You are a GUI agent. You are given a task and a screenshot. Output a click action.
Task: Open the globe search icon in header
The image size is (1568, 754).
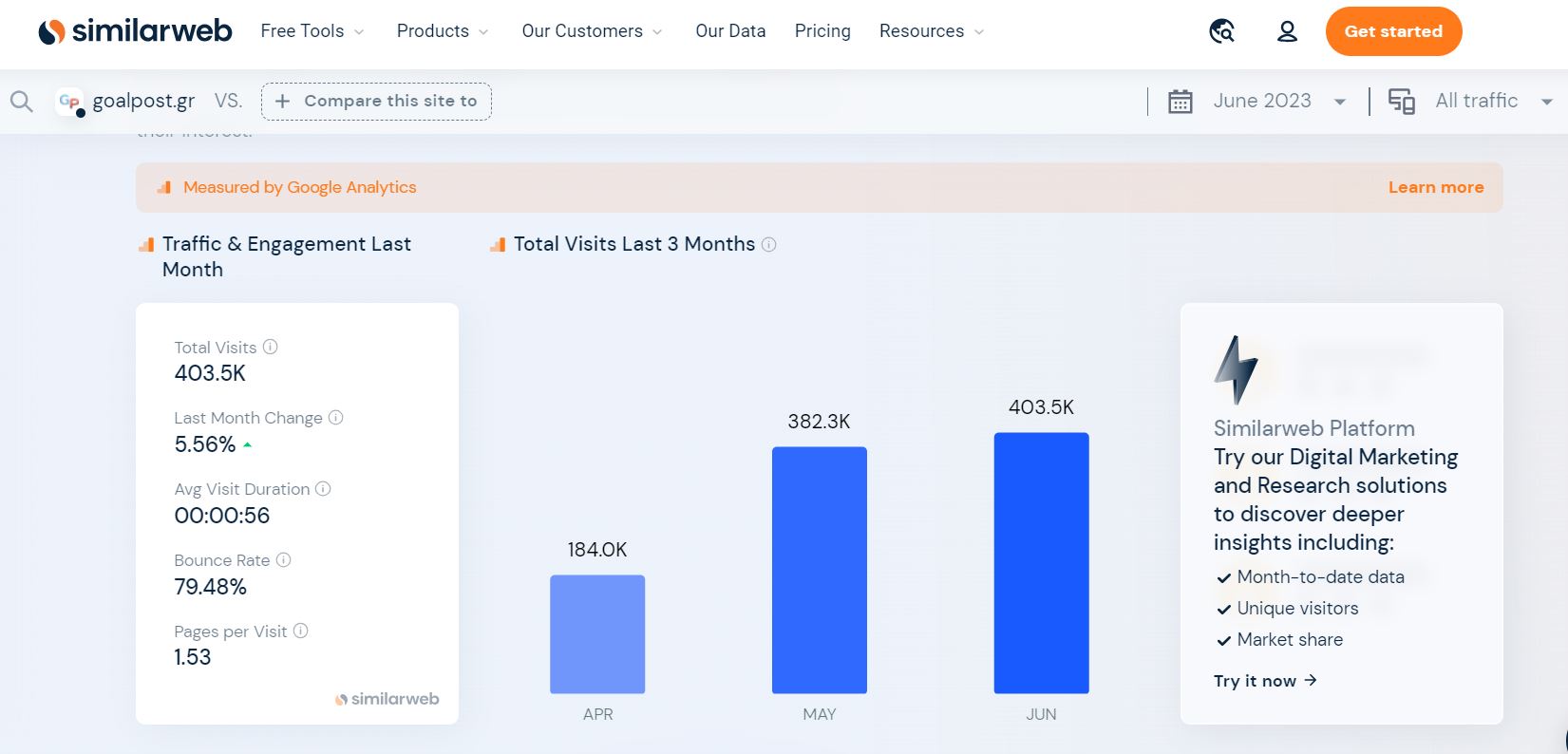1222,31
